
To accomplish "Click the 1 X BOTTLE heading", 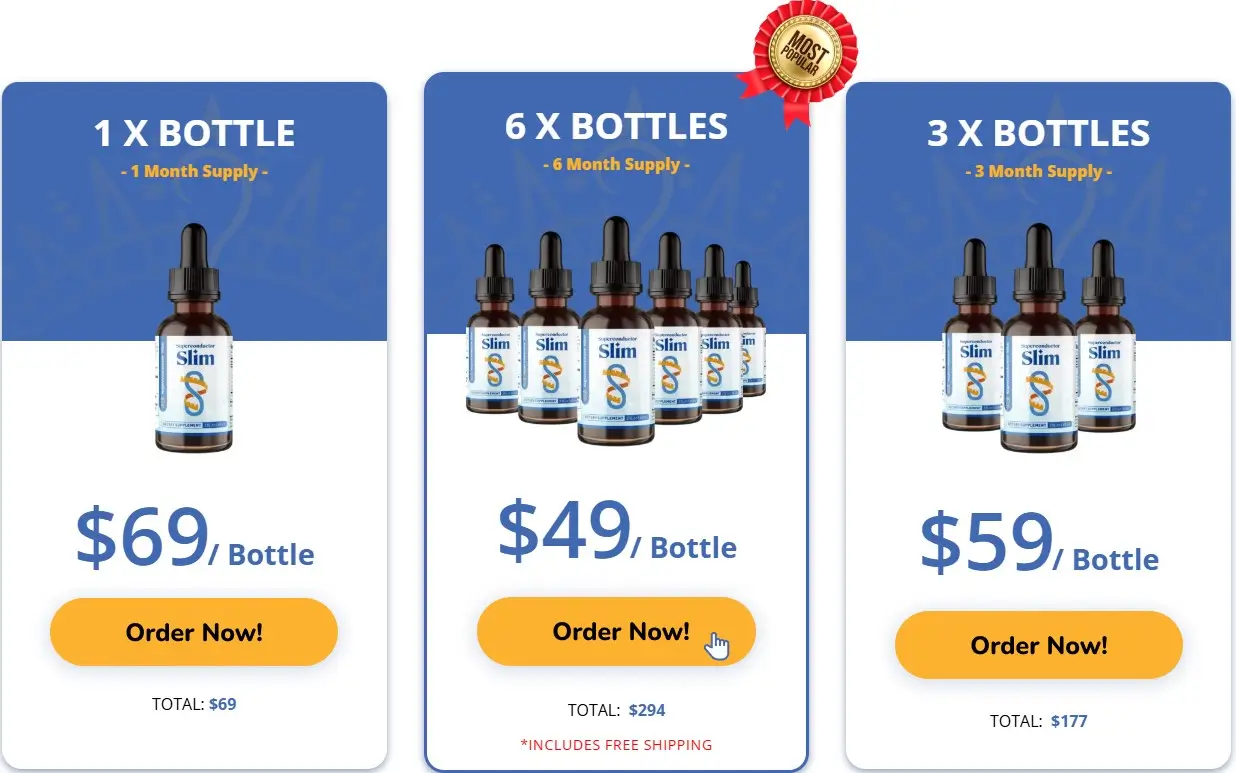I will (194, 134).
